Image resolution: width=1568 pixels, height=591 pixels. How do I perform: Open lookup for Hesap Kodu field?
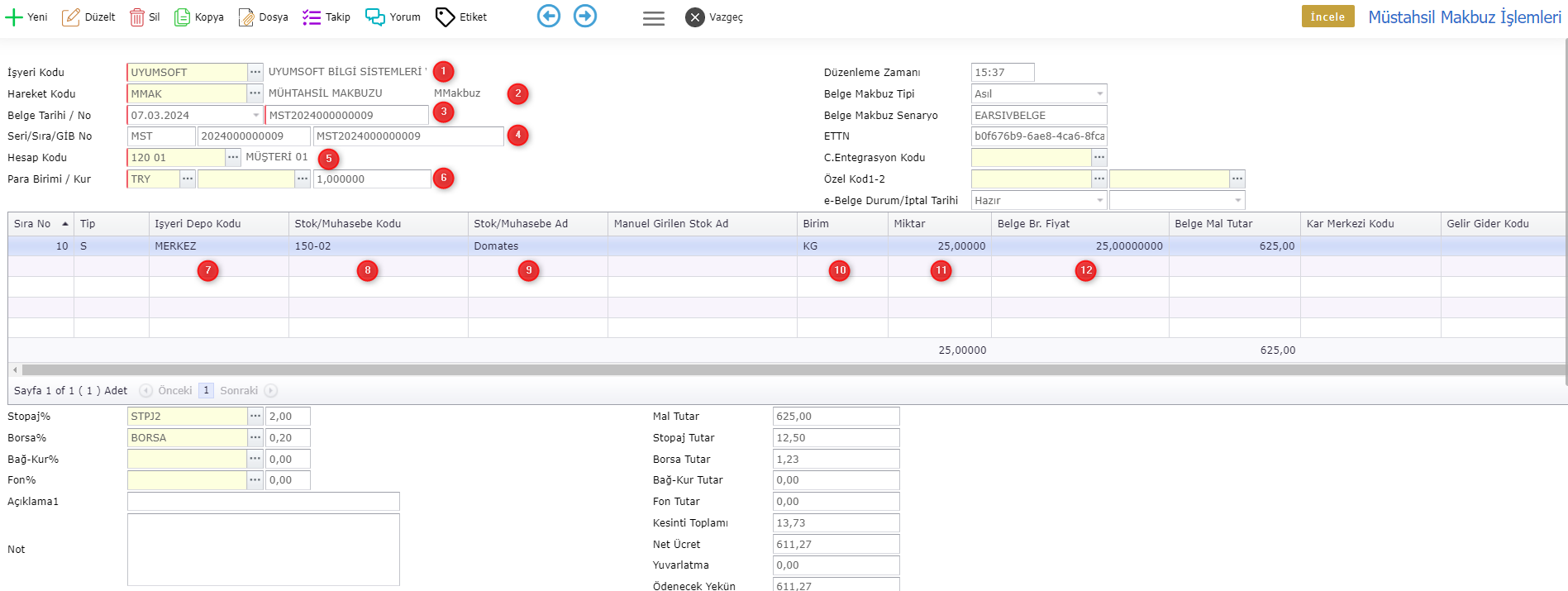pos(233,157)
